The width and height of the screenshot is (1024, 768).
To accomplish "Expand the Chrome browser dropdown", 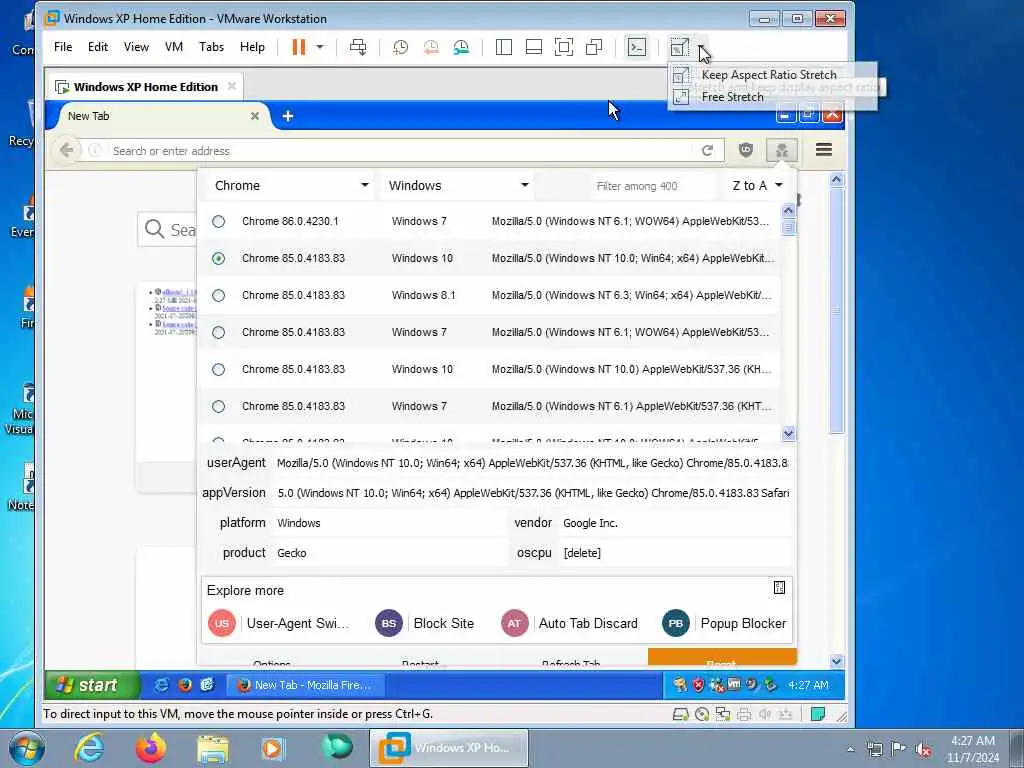I will coord(292,185).
